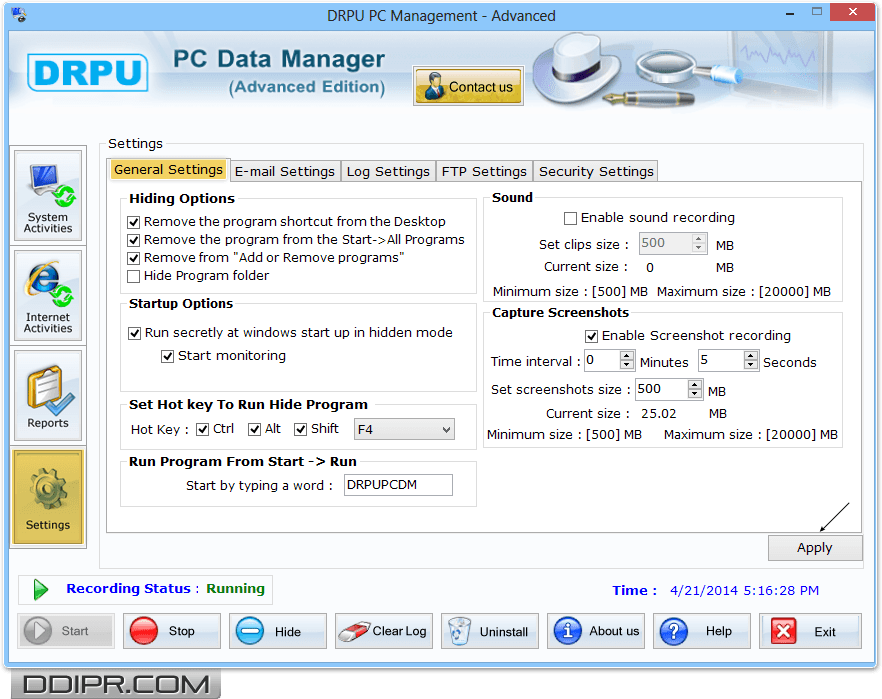Switch to E-mail Settings tab

click(x=285, y=171)
